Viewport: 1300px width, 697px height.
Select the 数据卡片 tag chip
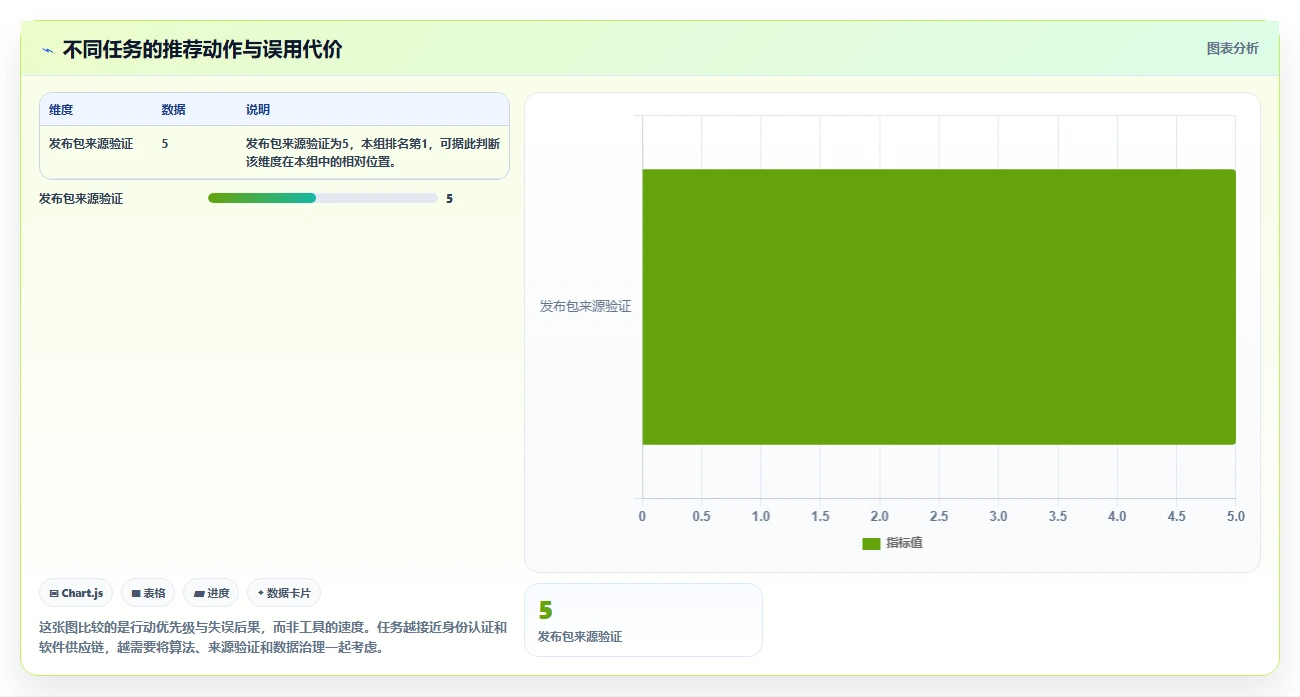tap(284, 593)
